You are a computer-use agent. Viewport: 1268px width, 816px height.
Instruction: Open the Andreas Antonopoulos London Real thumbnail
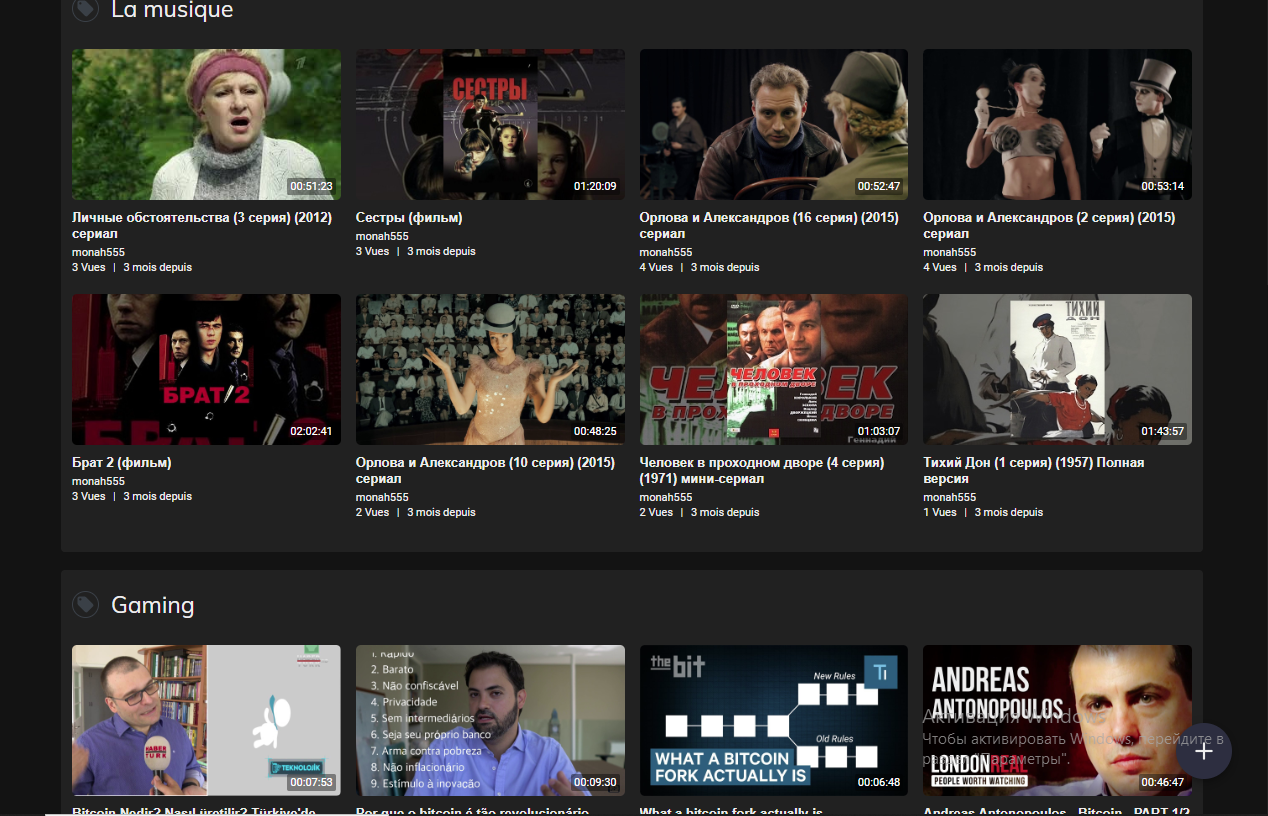[1057, 720]
